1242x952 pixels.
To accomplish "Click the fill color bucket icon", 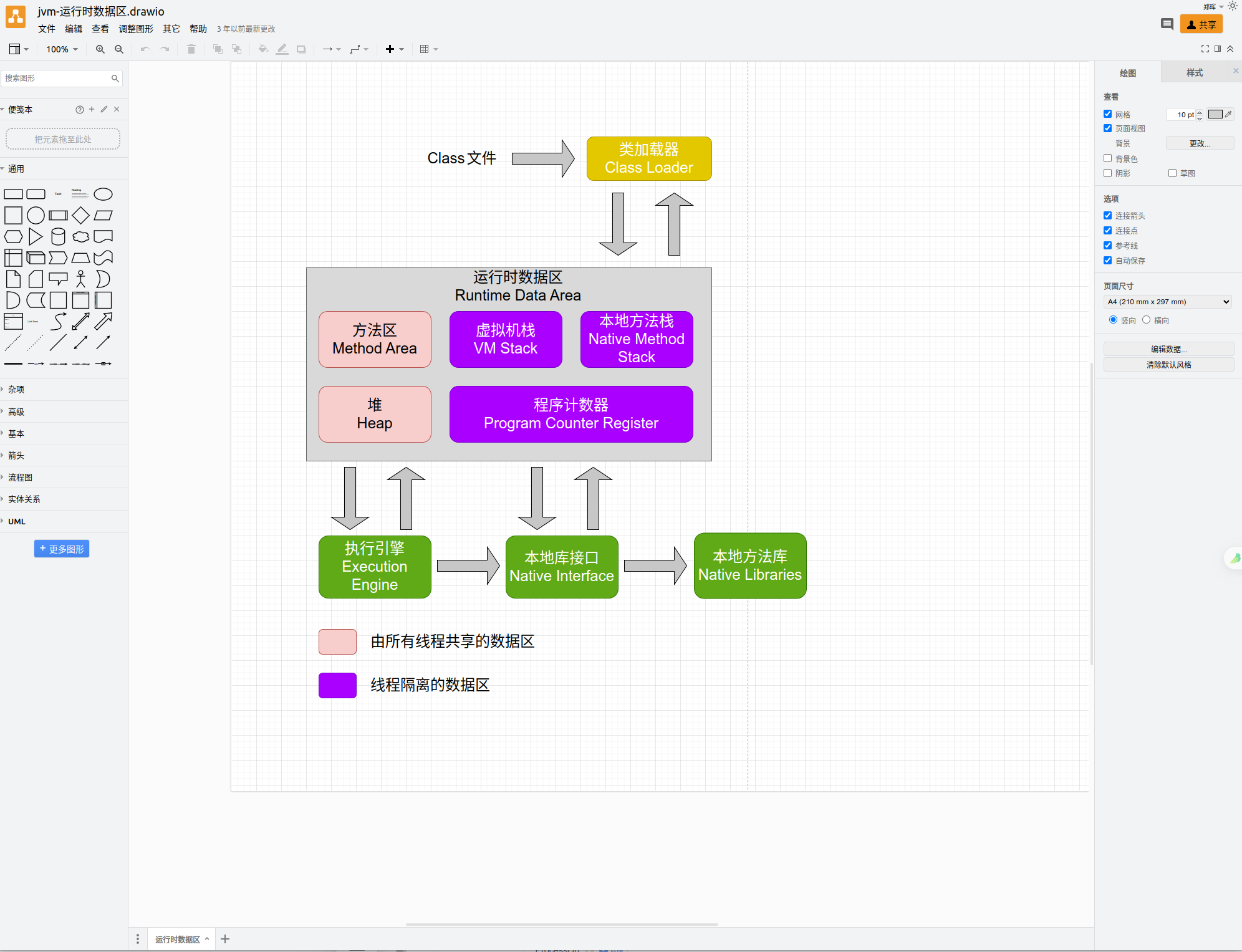I will click(x=262, y=49).
